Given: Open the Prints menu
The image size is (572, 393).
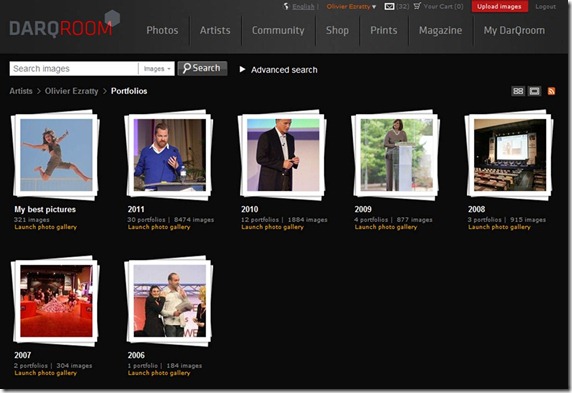Looking at the screenshot, I should point(383,30).
